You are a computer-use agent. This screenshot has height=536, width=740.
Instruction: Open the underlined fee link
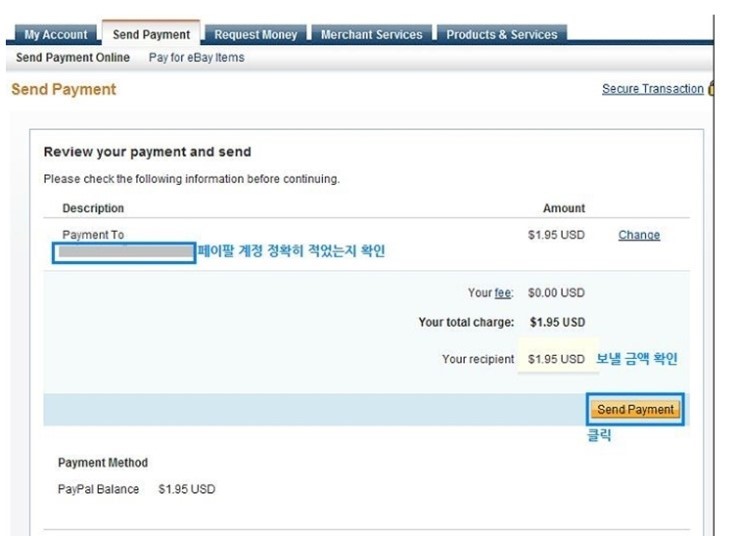click(504, 293)
